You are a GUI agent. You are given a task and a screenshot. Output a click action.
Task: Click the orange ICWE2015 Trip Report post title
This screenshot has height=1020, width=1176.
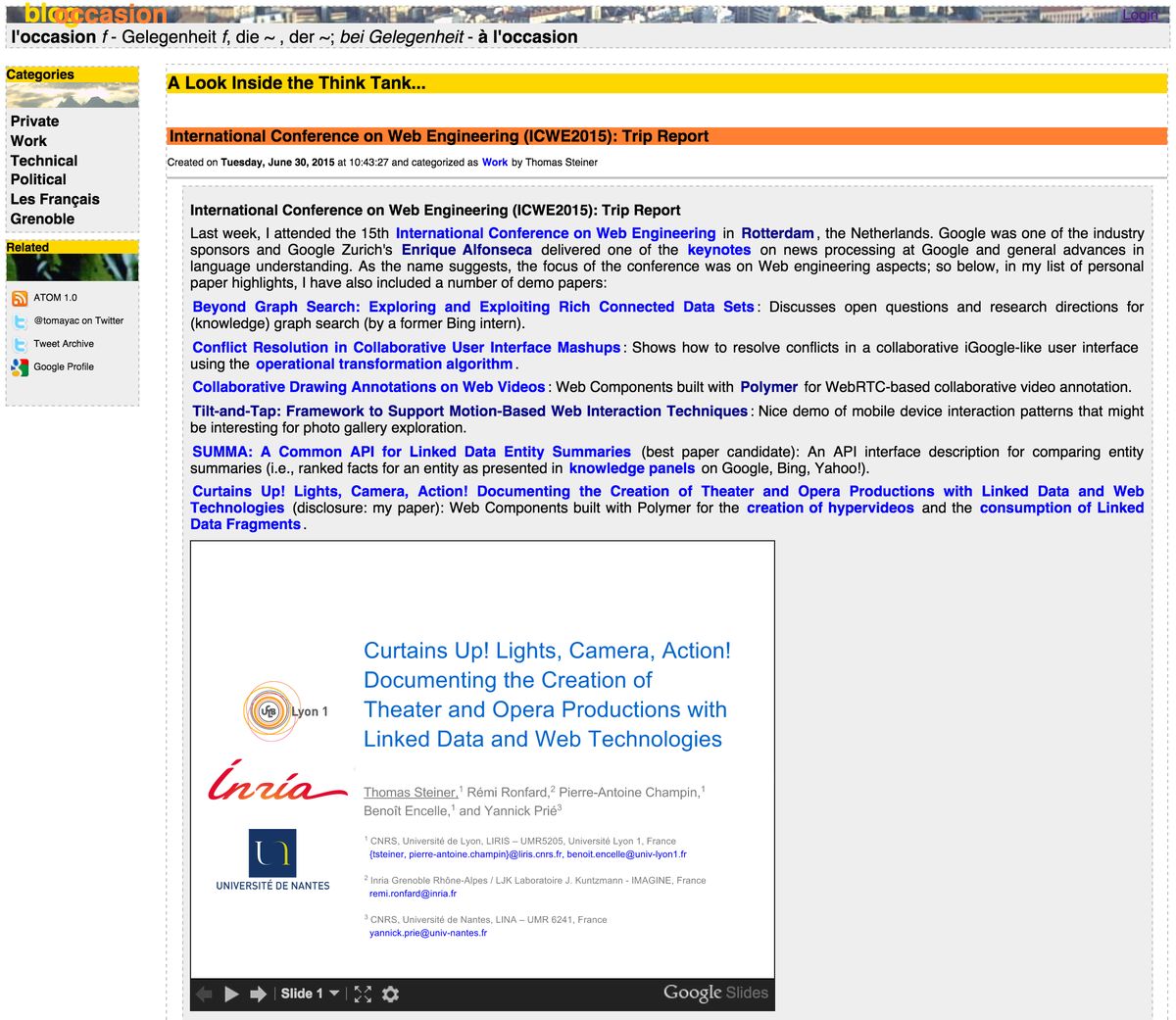pyautogui.click(x=439, y=136)
